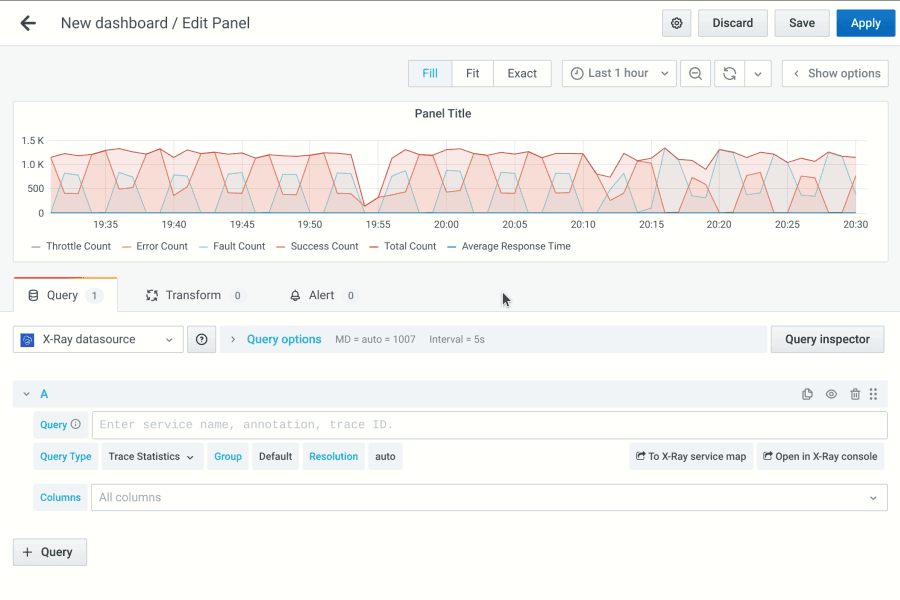Delete query A with the trash icon

click(x=855, y=394)
